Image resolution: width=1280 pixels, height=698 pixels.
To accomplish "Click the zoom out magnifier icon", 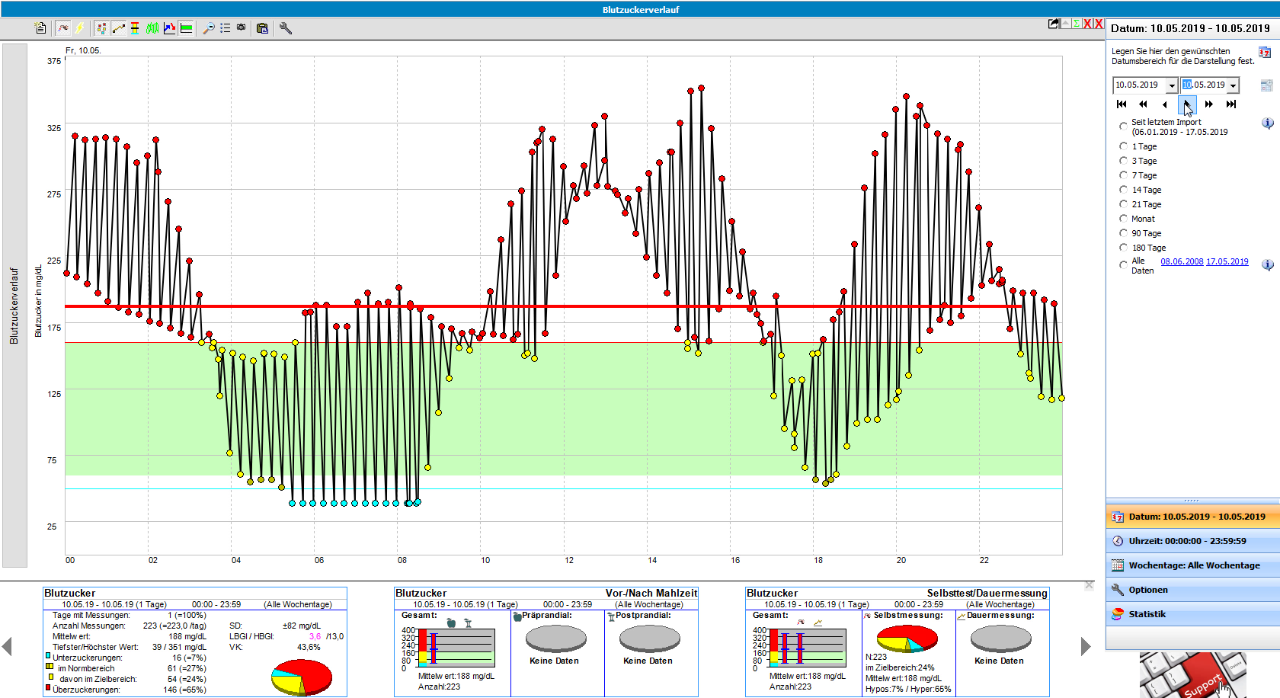I will (x=208, y=28).
